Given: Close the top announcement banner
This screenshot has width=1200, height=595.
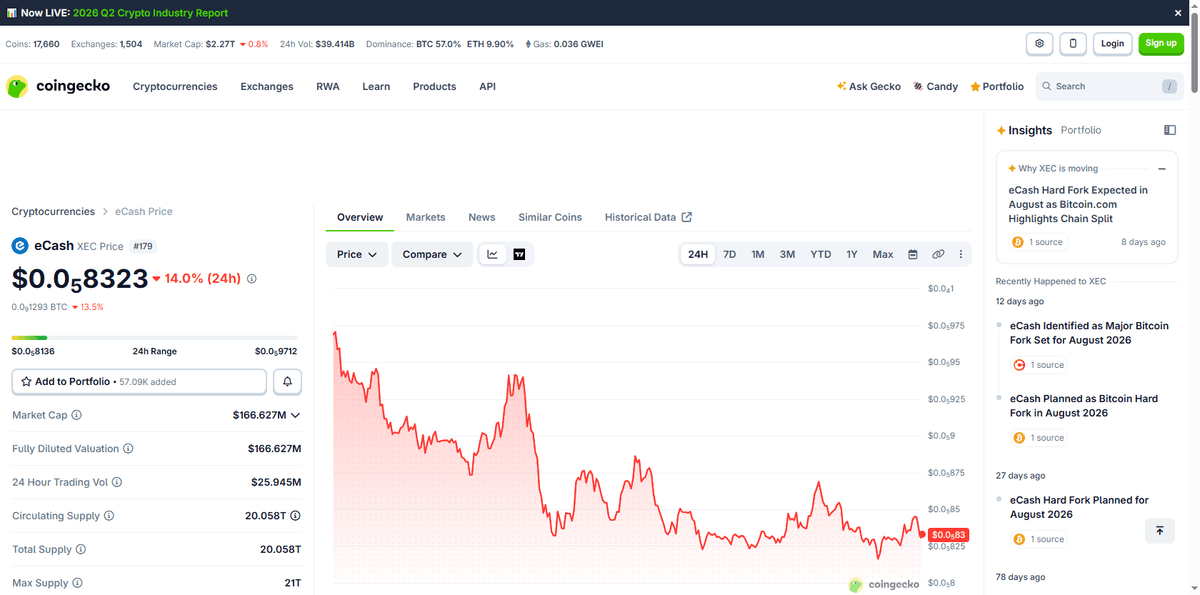Looking at the screenshot, I should (x=1178, y=13).
